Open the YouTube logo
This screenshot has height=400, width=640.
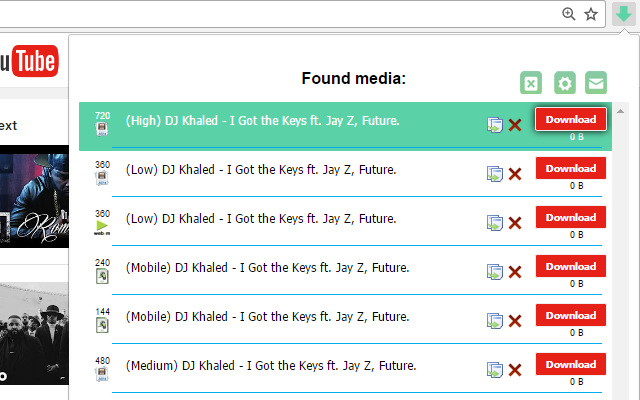(29, 61)
